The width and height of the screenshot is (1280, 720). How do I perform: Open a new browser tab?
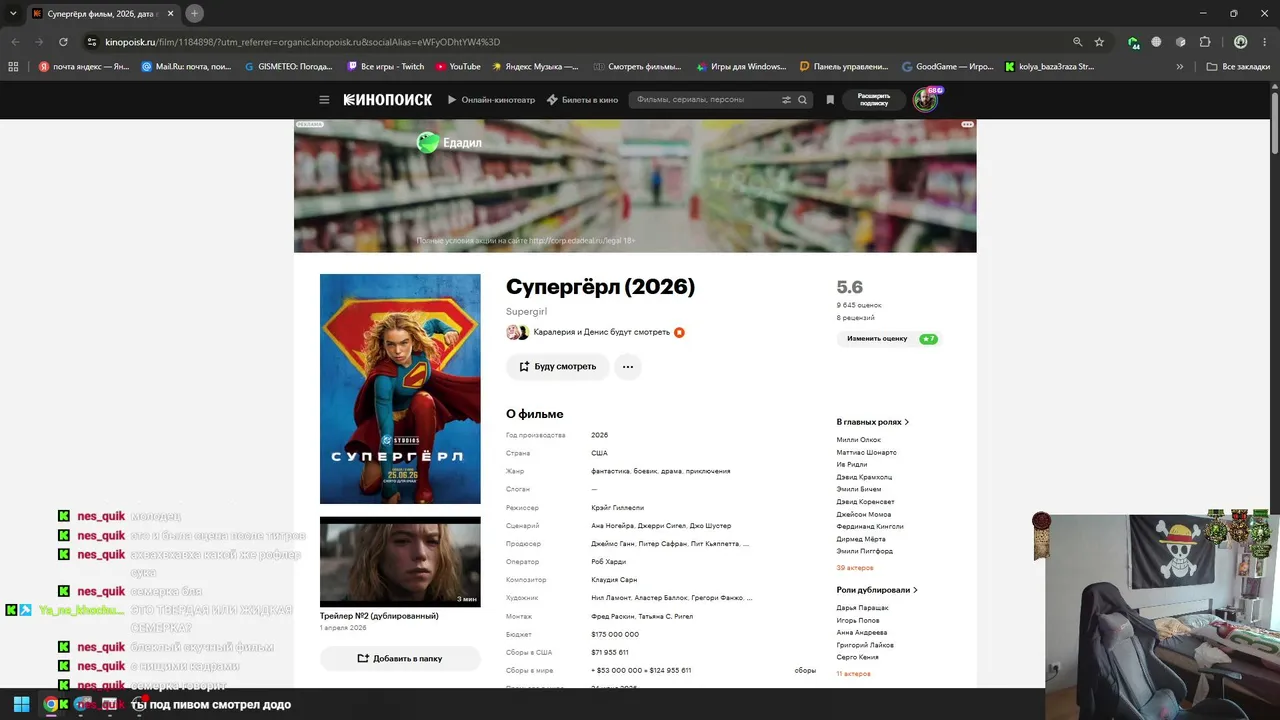[195, 13]
